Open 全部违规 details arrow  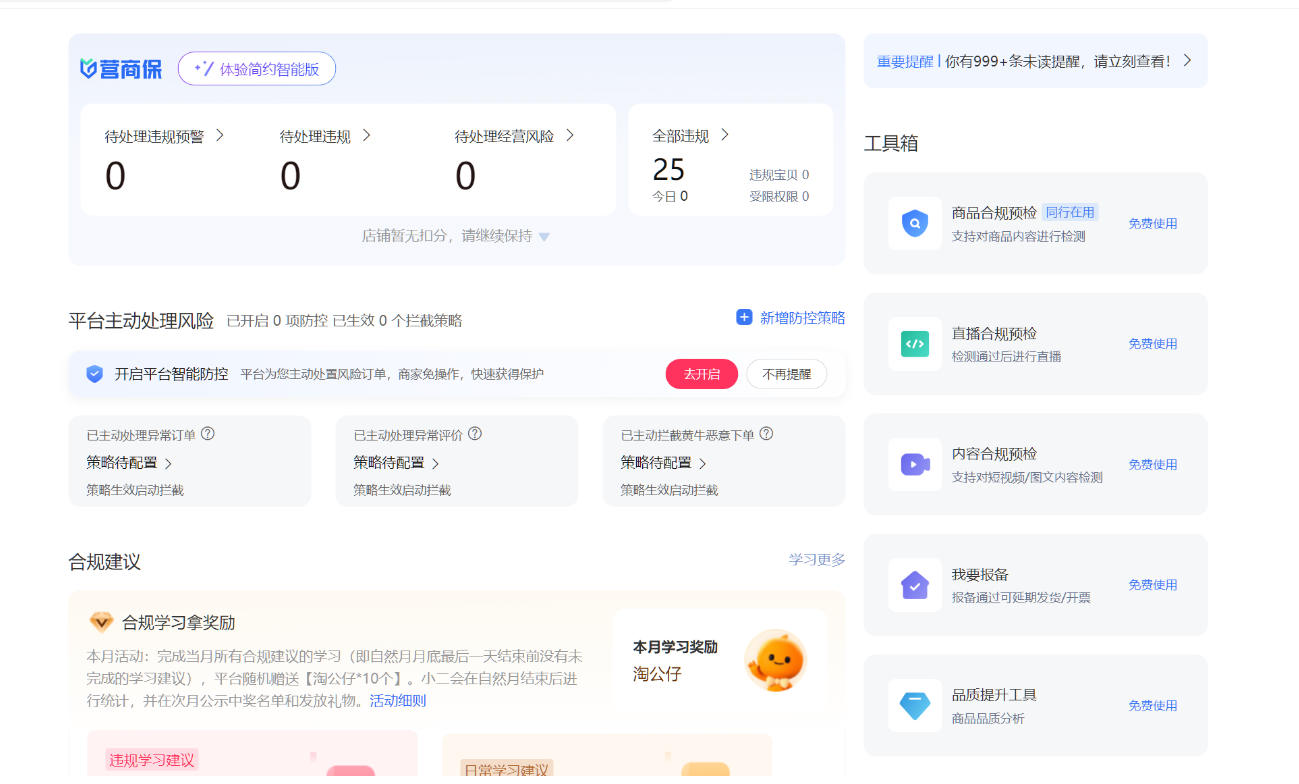725,135
